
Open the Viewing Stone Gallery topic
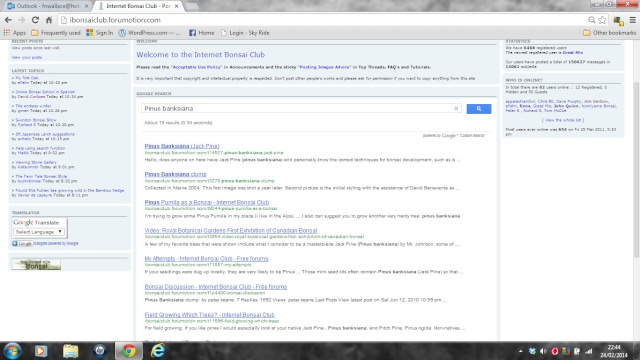coord(36,162)
